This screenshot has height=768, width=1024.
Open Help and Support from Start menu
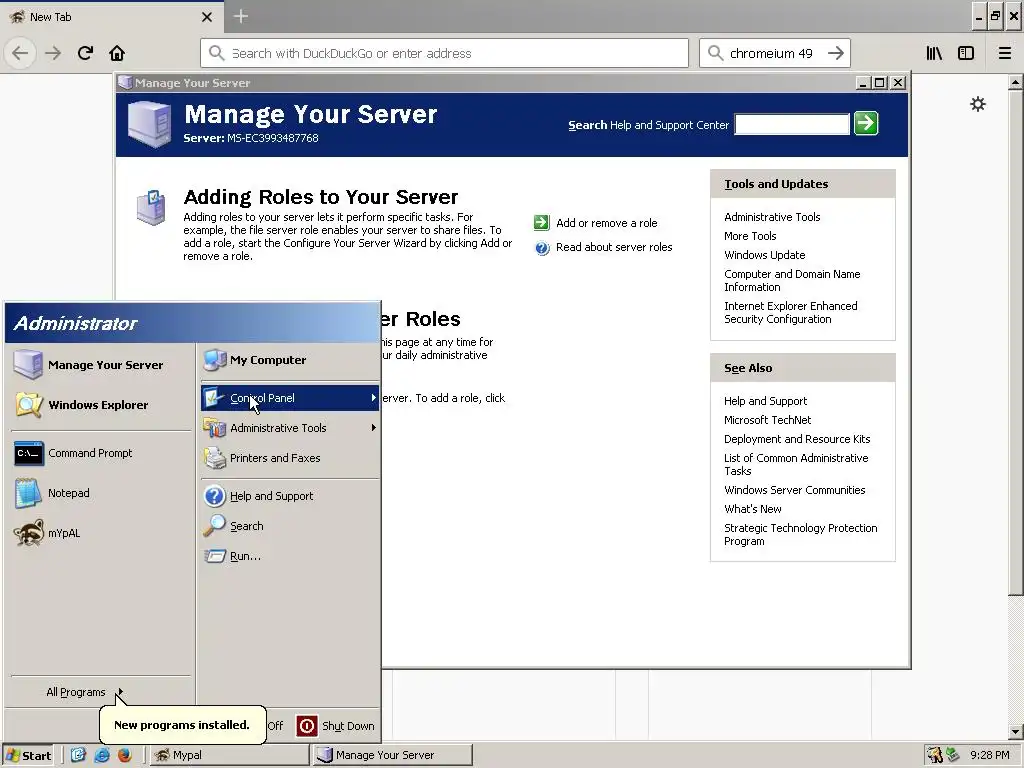[290, 496]
